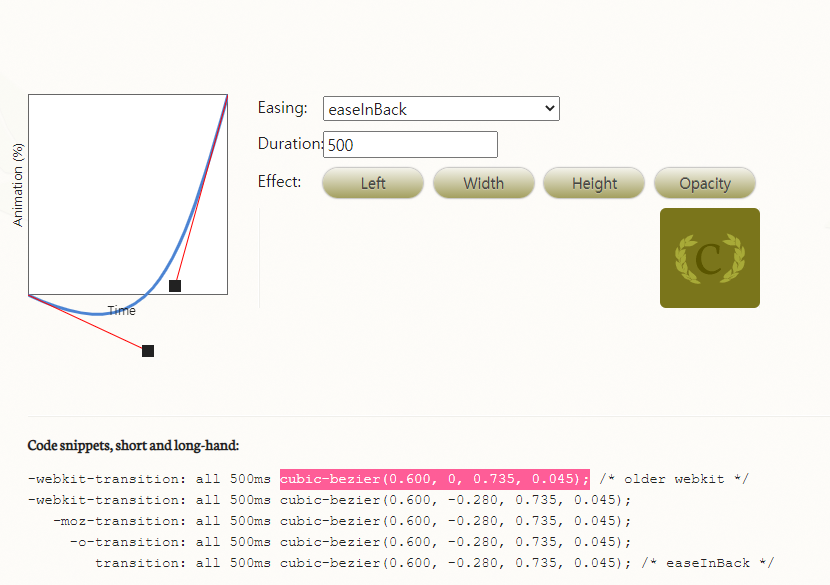Image resolution: width=830 pixels, height=585 pixels.
Task: Click the '/* older webkit */' comment
Action: [674, 479]
